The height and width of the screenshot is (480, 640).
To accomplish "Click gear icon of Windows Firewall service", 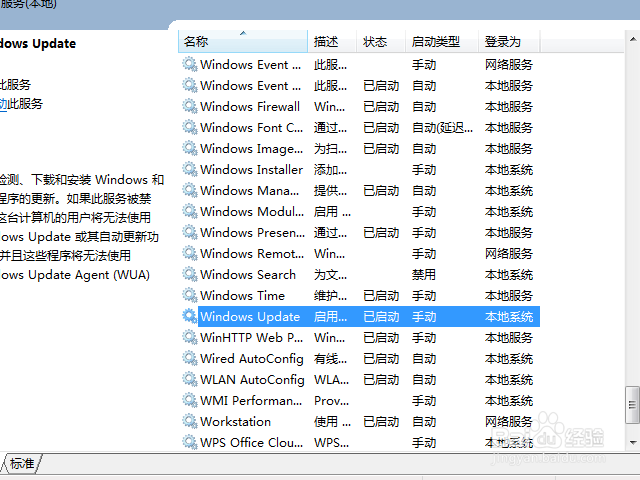I will [x=190, y=107].
